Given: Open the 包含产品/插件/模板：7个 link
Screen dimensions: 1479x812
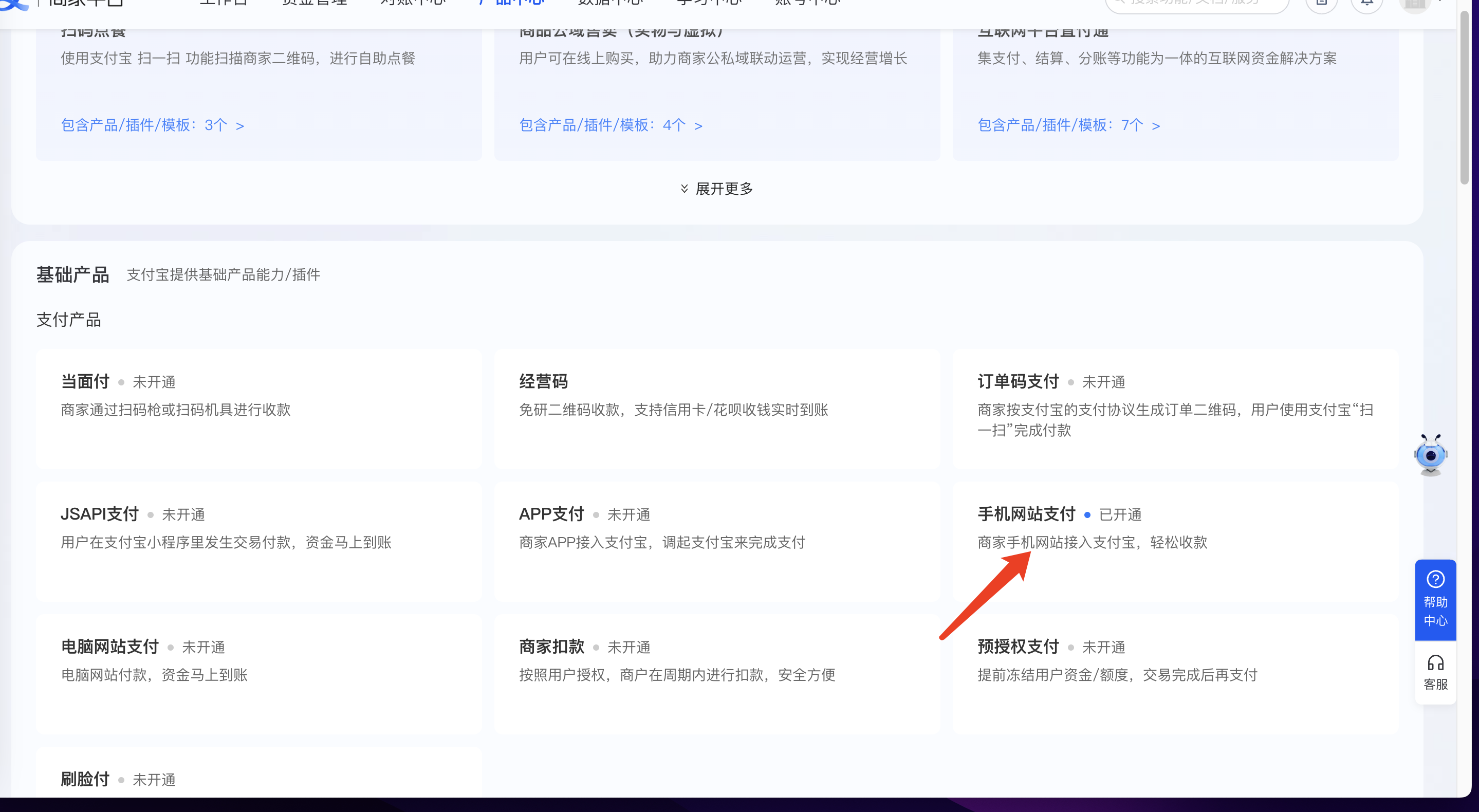Looking at the screenshot, I should coord(1069,125).
